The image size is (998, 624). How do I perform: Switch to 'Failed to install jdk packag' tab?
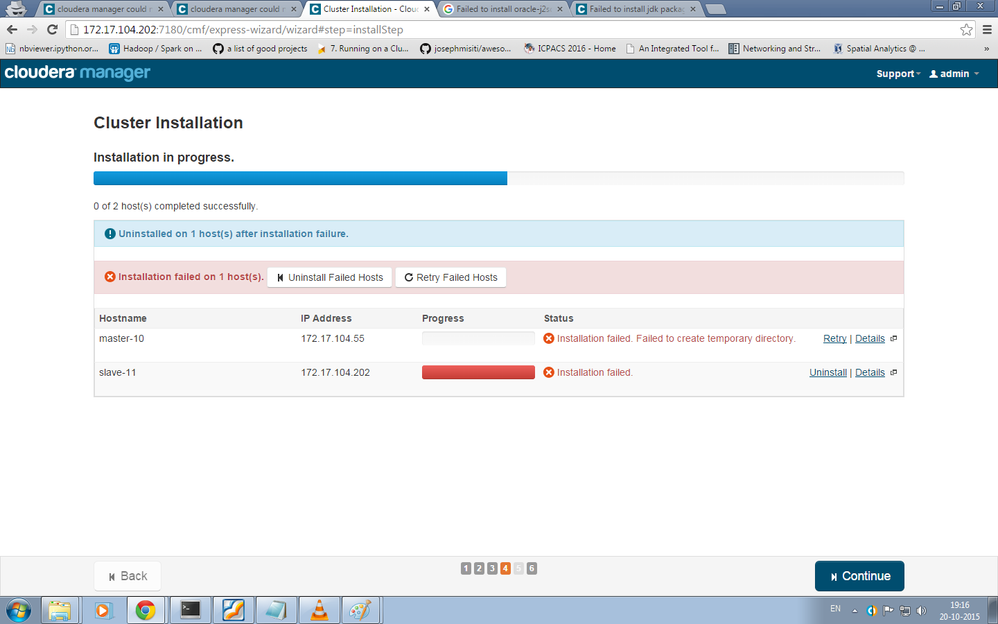[x=635, y=10]
